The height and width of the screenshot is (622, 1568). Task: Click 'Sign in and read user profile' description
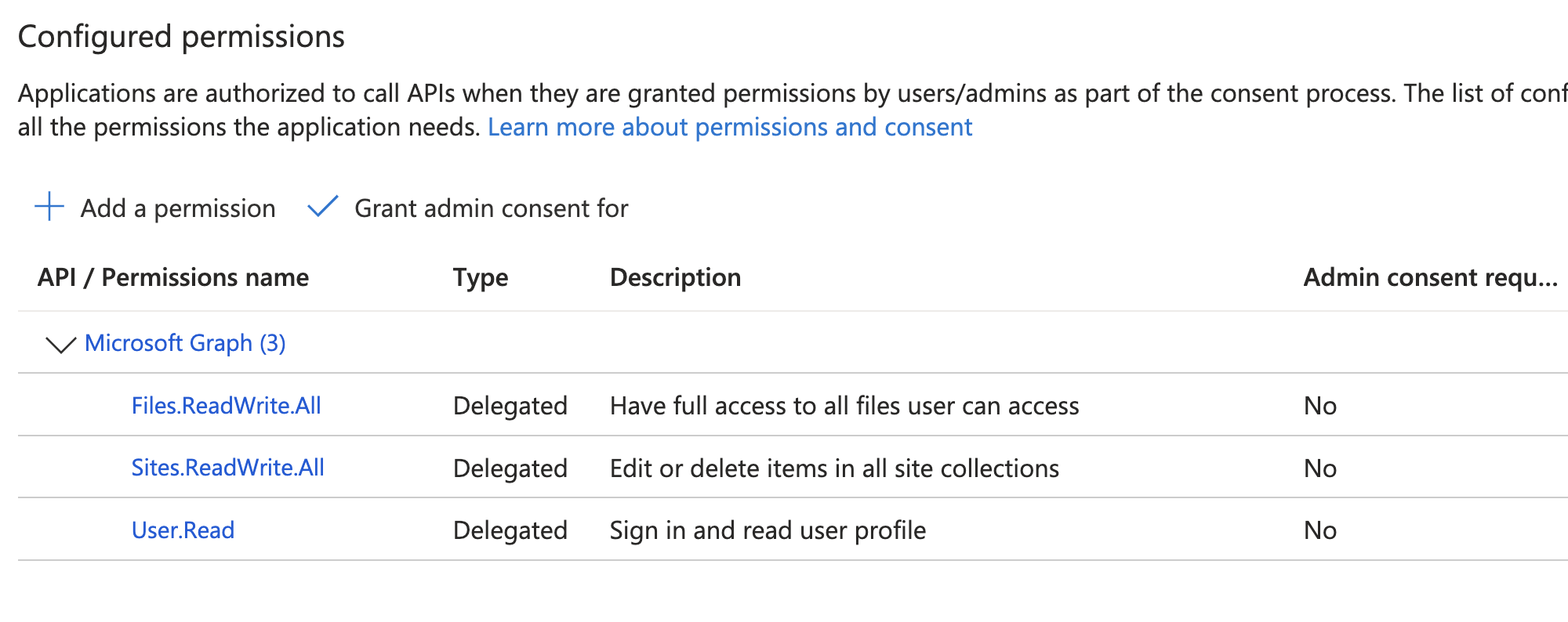coord(768,530)
